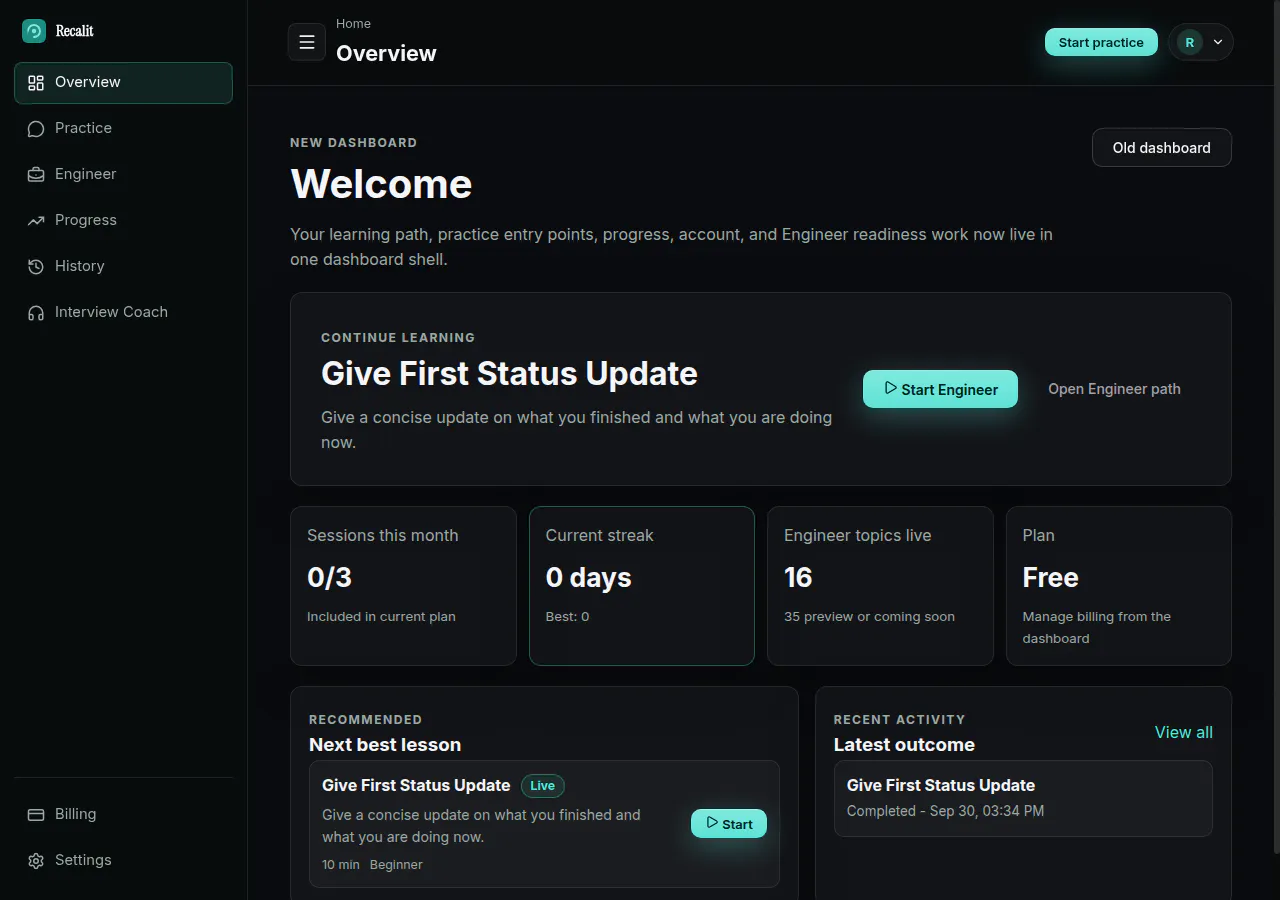The image size is (1280, 900).
Task: Click the "Completed - Sep 30, 03:34 PM" text
Action: [945, 811]
